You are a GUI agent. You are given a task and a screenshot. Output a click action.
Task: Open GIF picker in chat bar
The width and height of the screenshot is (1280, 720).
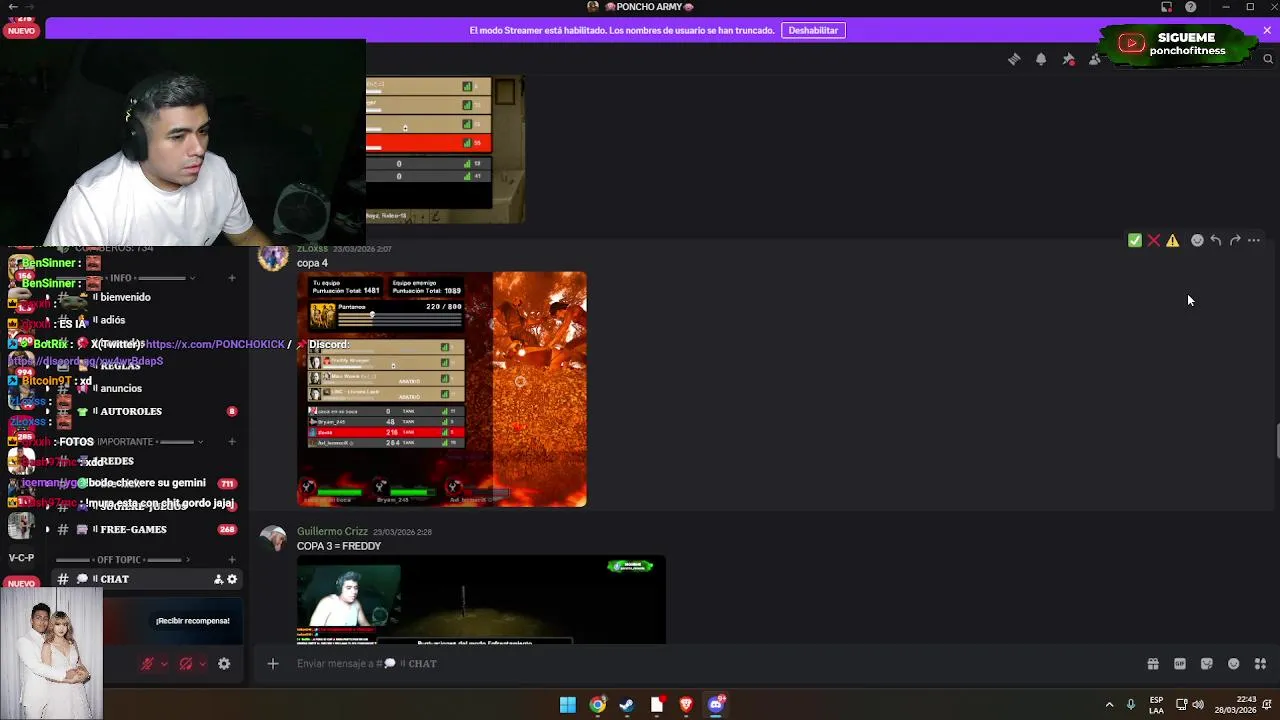[x=1180, y=664]
